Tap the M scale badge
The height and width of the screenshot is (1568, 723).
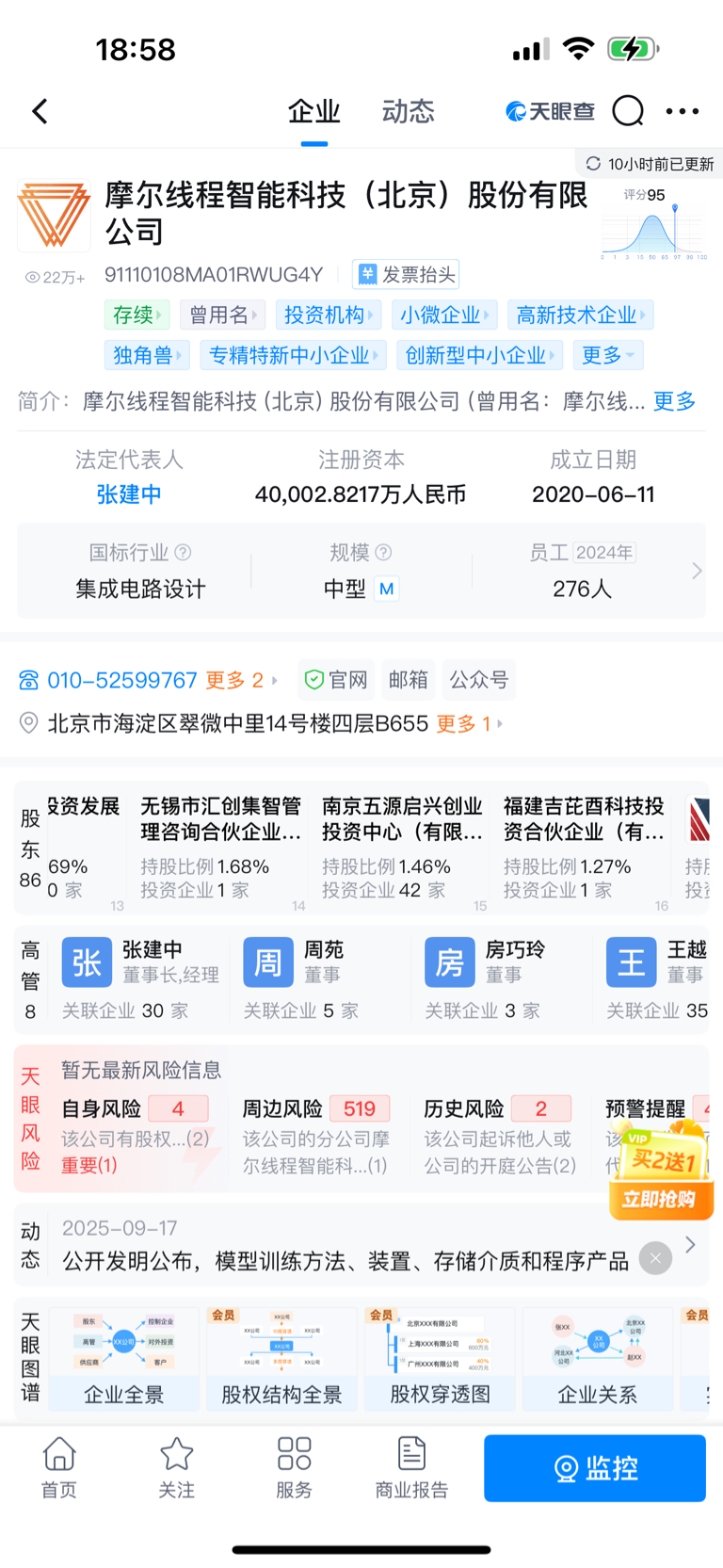386,590
